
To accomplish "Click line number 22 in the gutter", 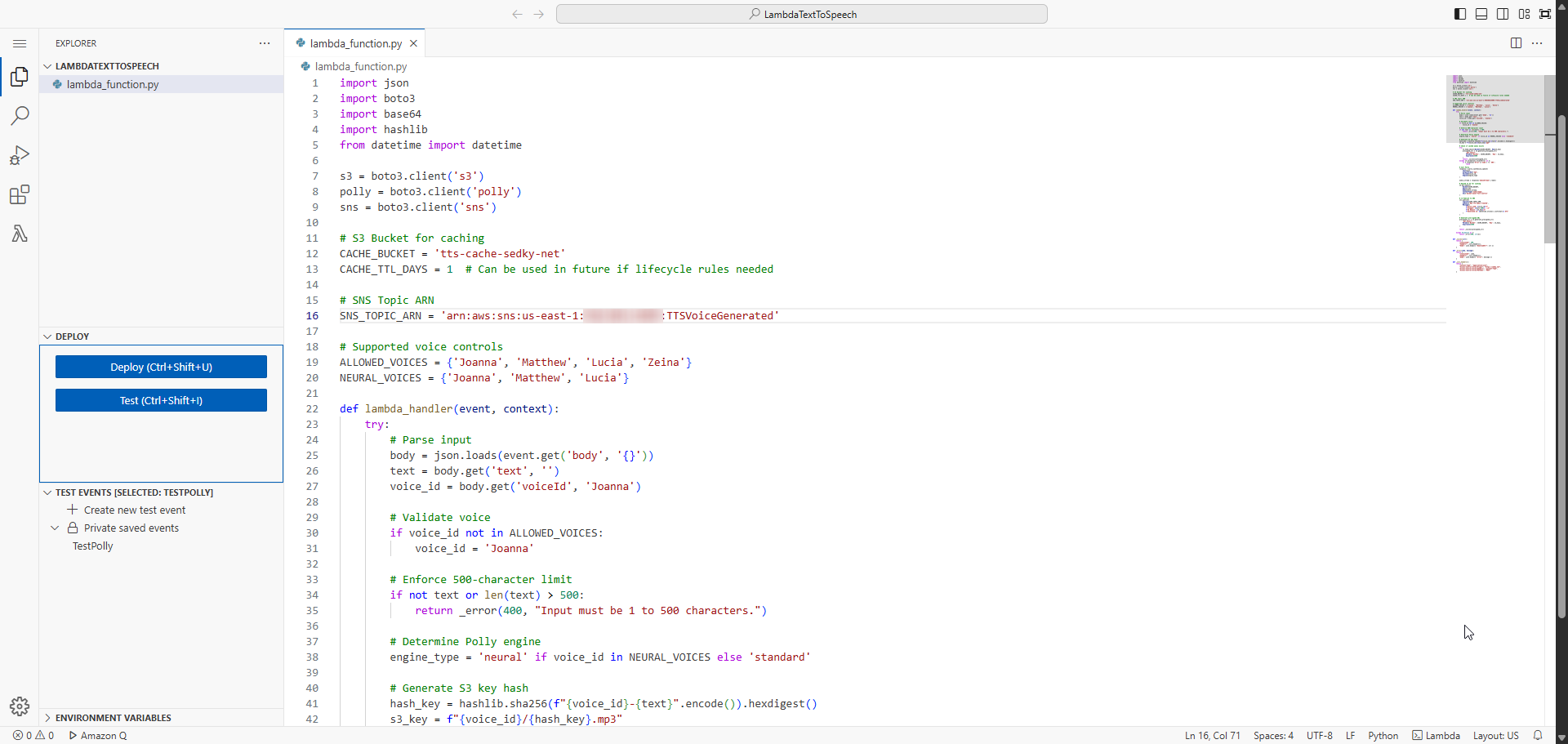I will tap(312, 408).
